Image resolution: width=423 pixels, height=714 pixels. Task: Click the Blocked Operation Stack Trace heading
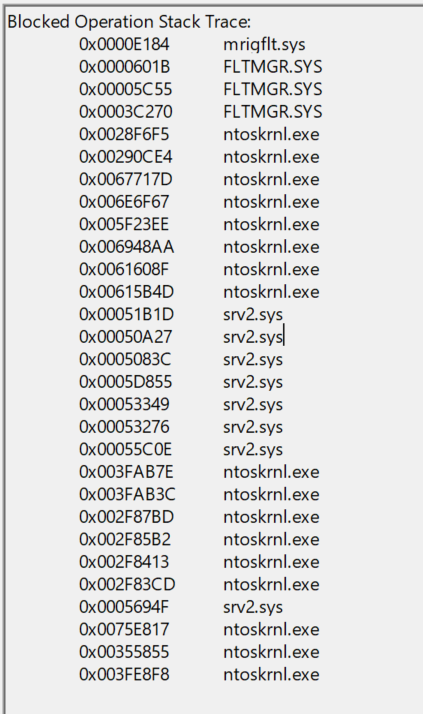(129, 22)
